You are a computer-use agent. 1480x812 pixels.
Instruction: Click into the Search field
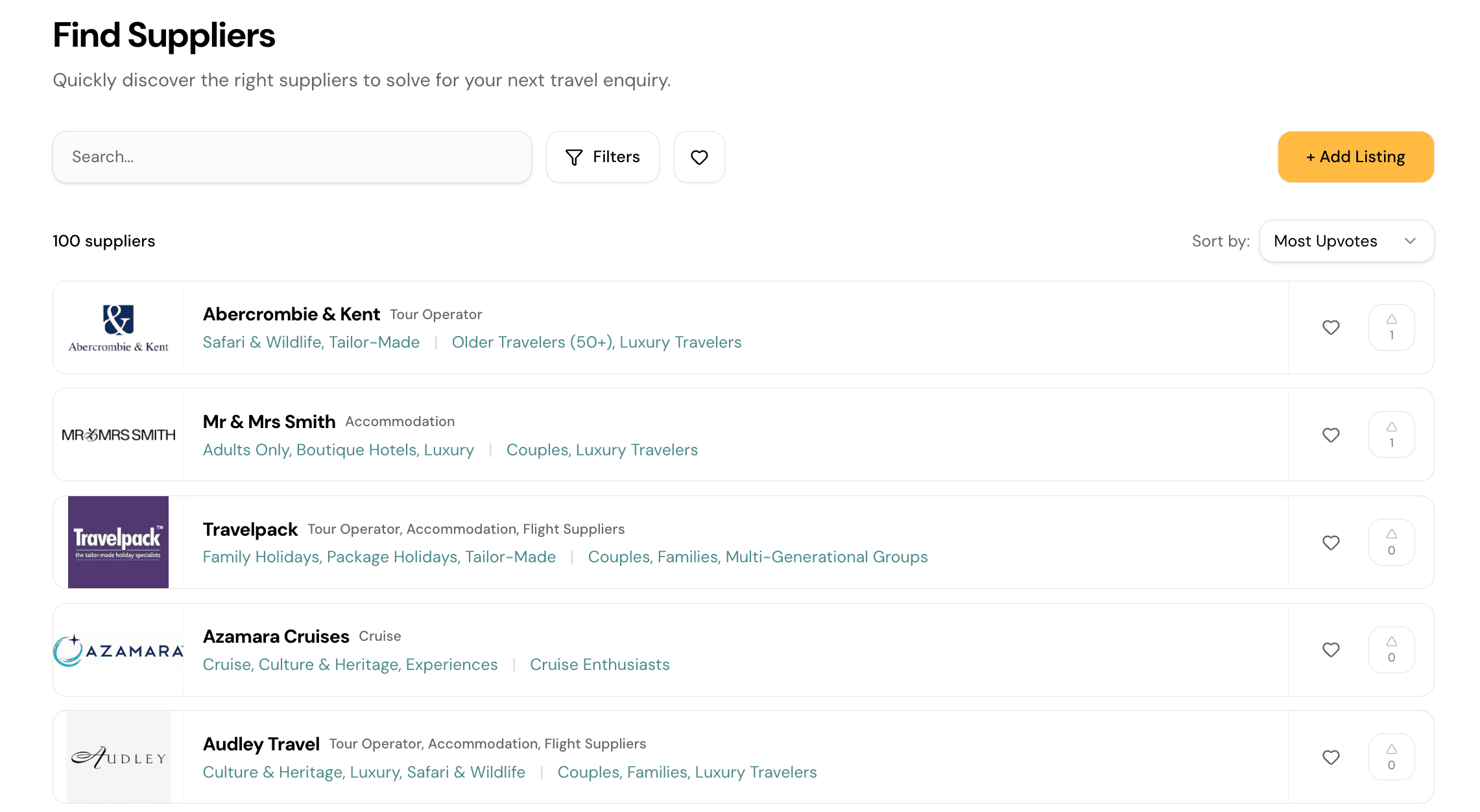pyautogui.click(x=292, y=158)
